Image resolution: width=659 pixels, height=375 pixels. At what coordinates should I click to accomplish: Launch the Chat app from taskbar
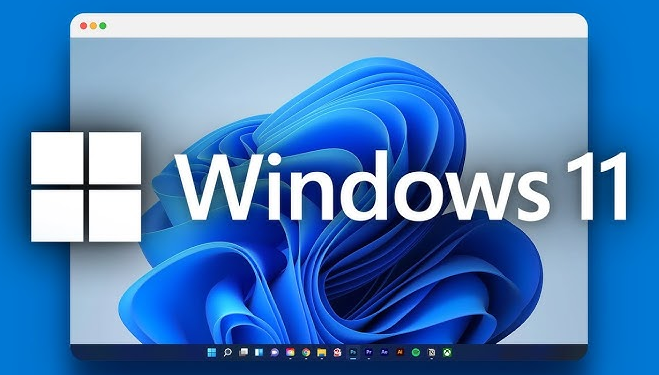[x=274, y=352]
